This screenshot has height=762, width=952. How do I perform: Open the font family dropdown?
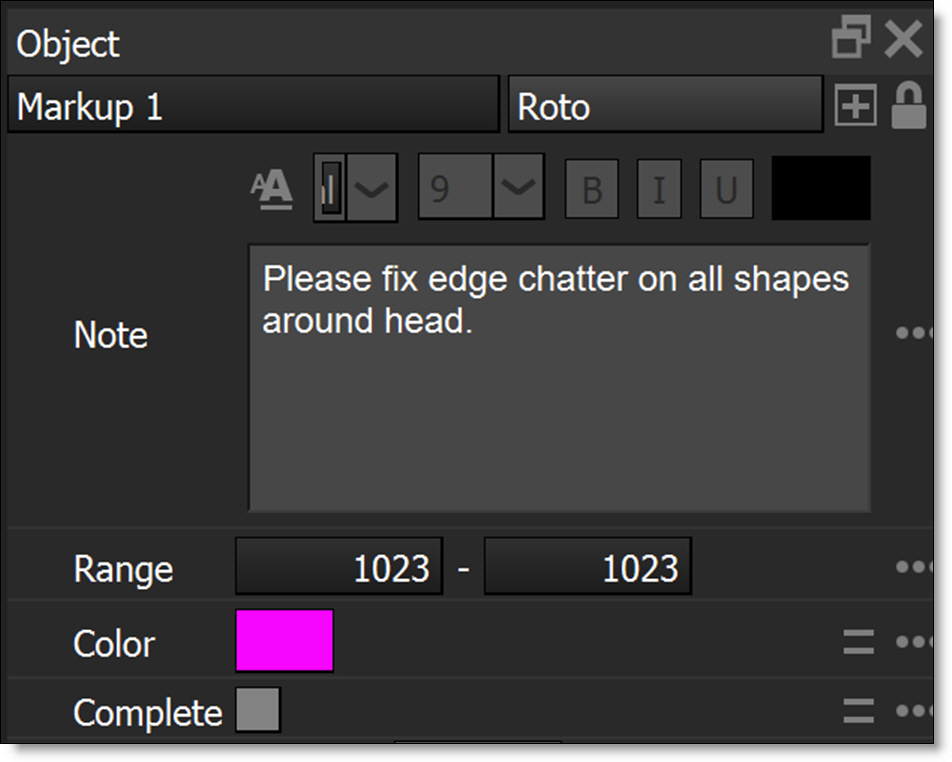pyautogui.click(x=371, y=188)
